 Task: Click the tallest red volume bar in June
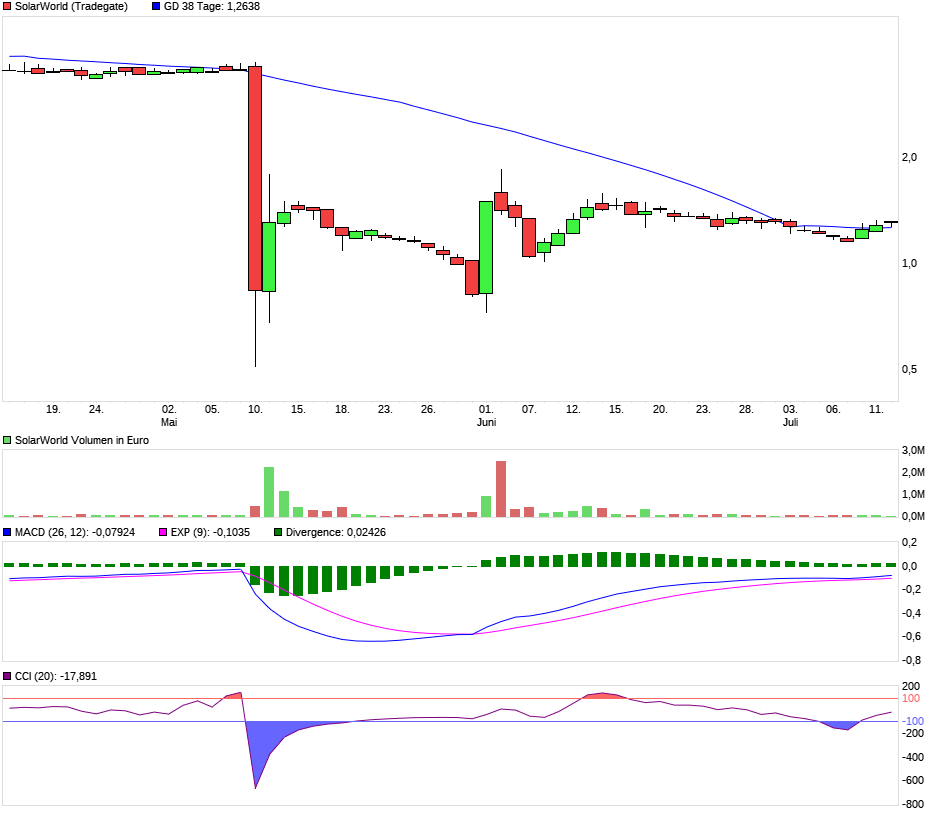(x=501, y=489)
